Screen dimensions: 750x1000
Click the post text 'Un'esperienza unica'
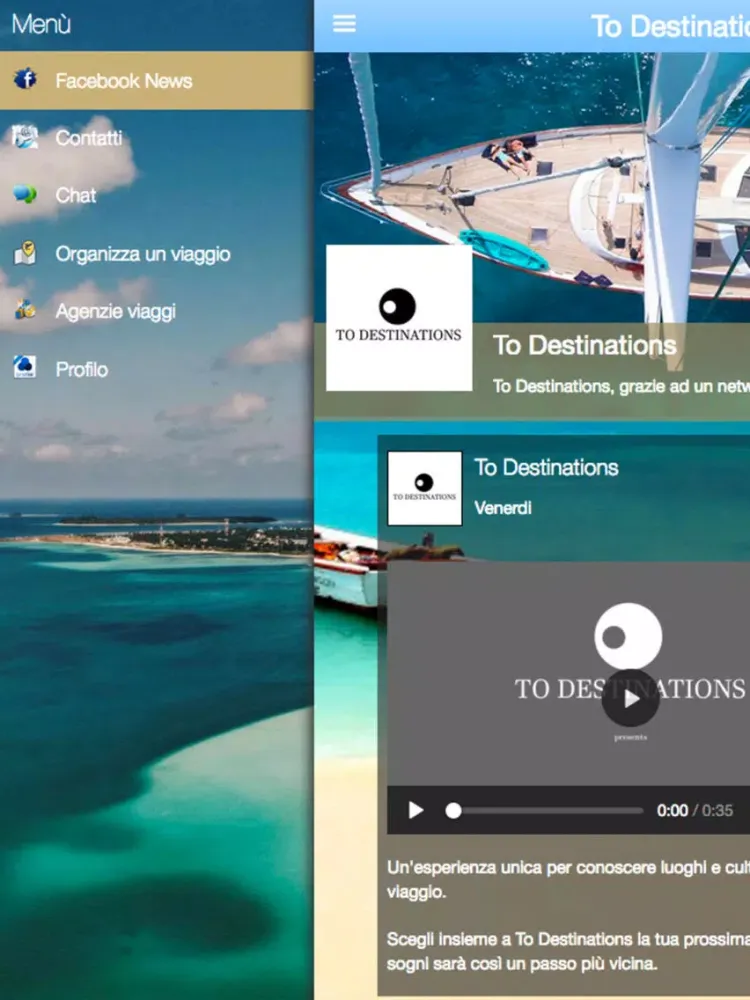[568, 879]
